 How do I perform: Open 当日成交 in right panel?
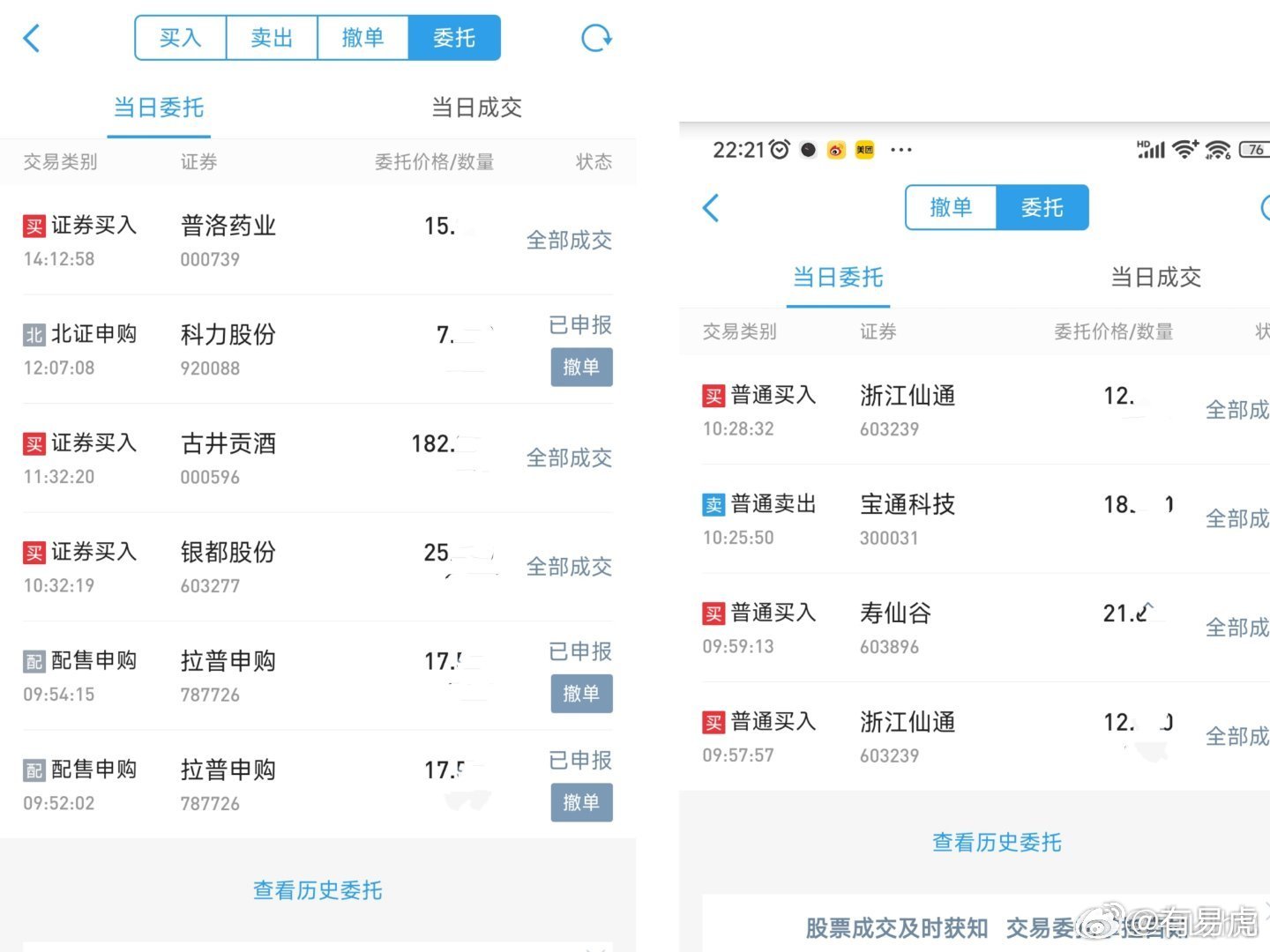point(1156,278)
